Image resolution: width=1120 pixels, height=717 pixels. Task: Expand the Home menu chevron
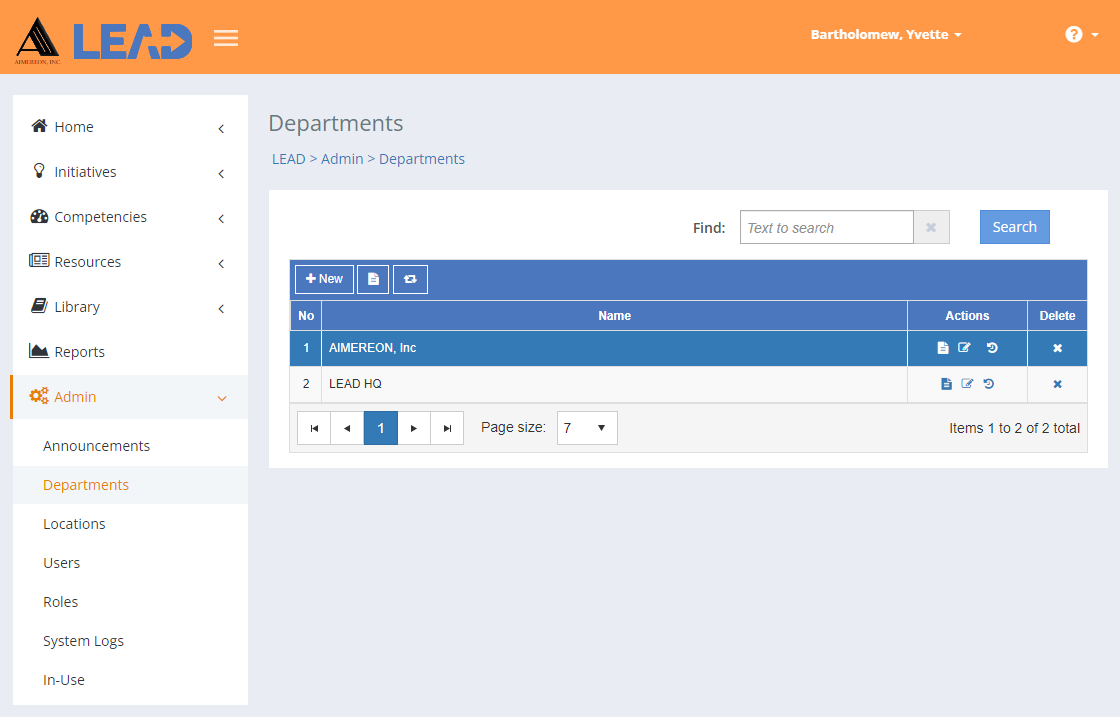(221, 129)
